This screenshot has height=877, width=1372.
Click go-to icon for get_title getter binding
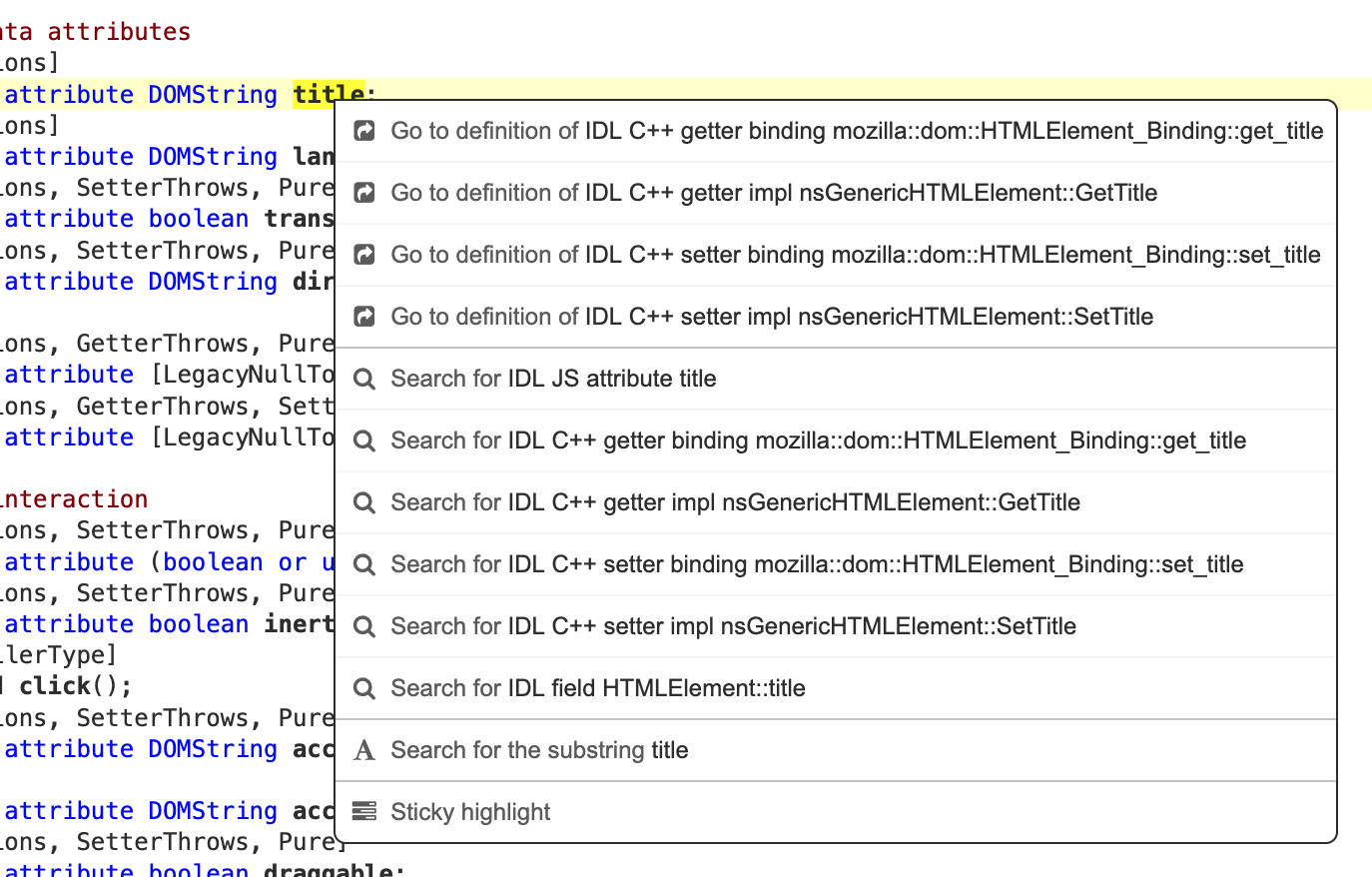tap(364, 131)
